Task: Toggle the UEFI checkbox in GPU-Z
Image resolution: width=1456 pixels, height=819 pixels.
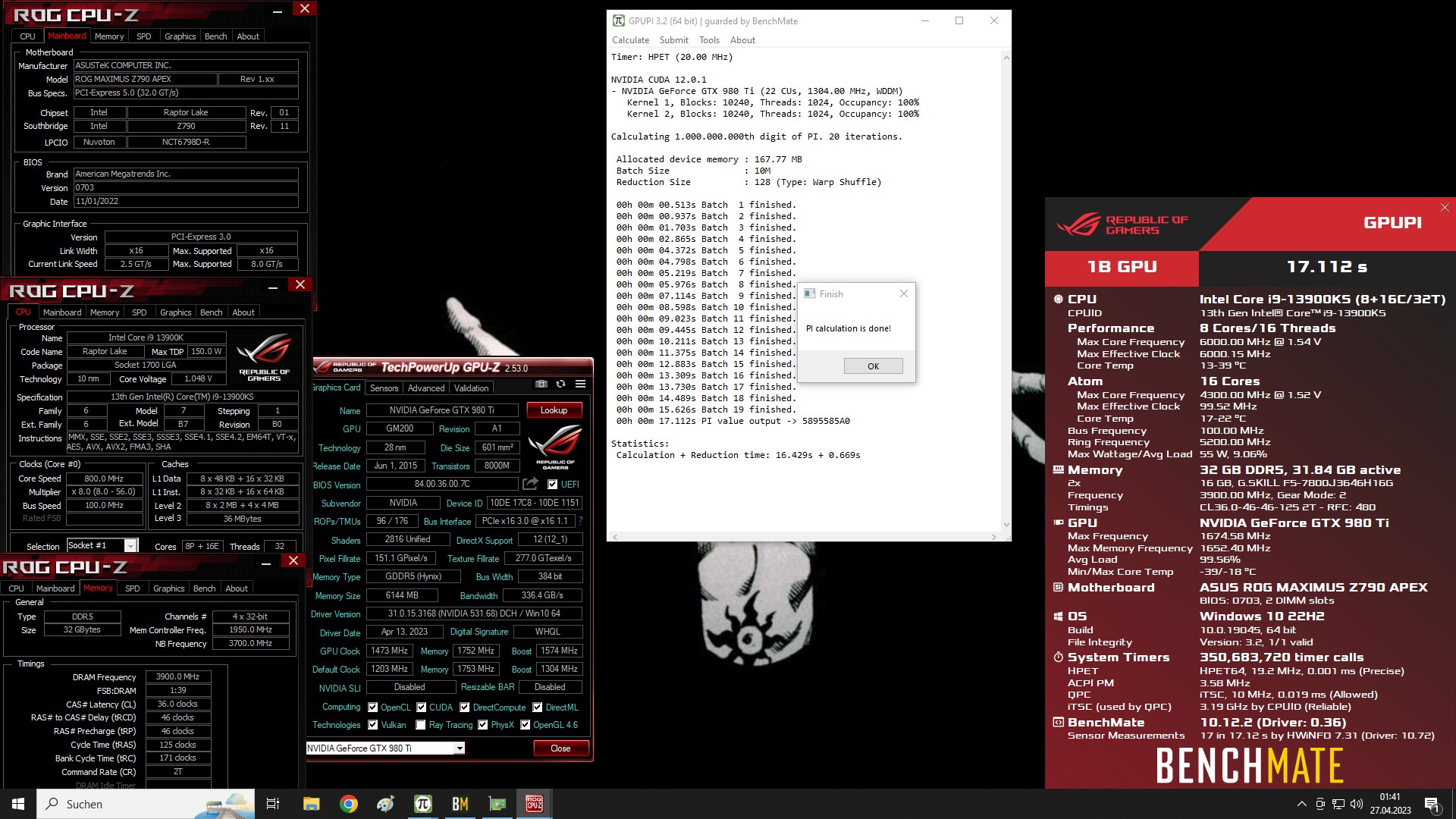Action: 552,484
